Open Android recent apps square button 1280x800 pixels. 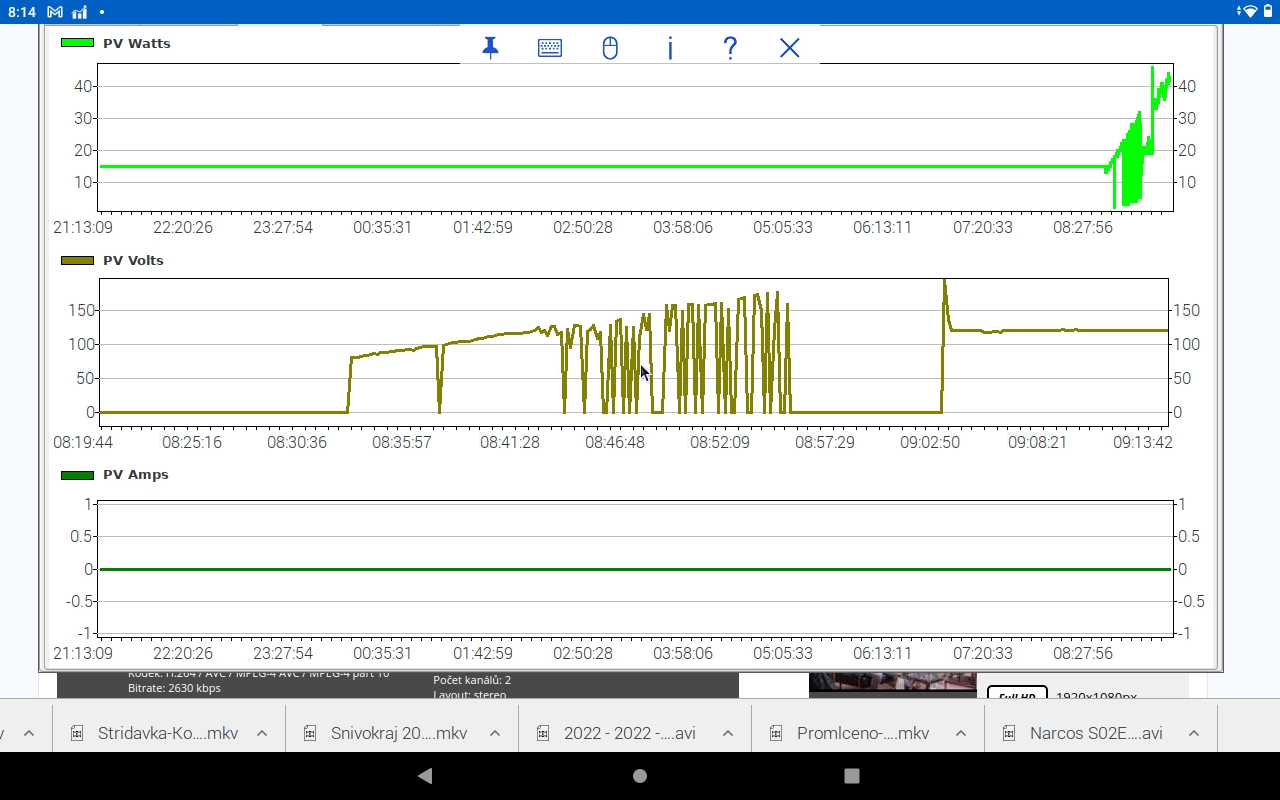[852, 776]
